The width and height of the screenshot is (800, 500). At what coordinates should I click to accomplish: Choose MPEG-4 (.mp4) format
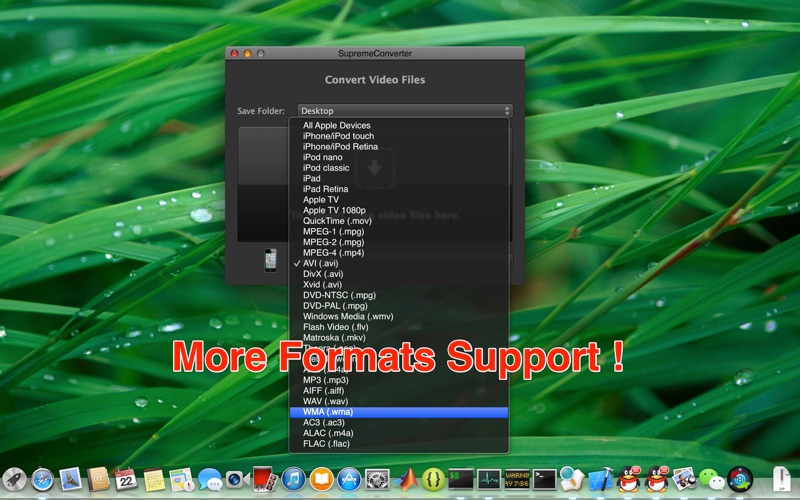[x=399, y=253]
